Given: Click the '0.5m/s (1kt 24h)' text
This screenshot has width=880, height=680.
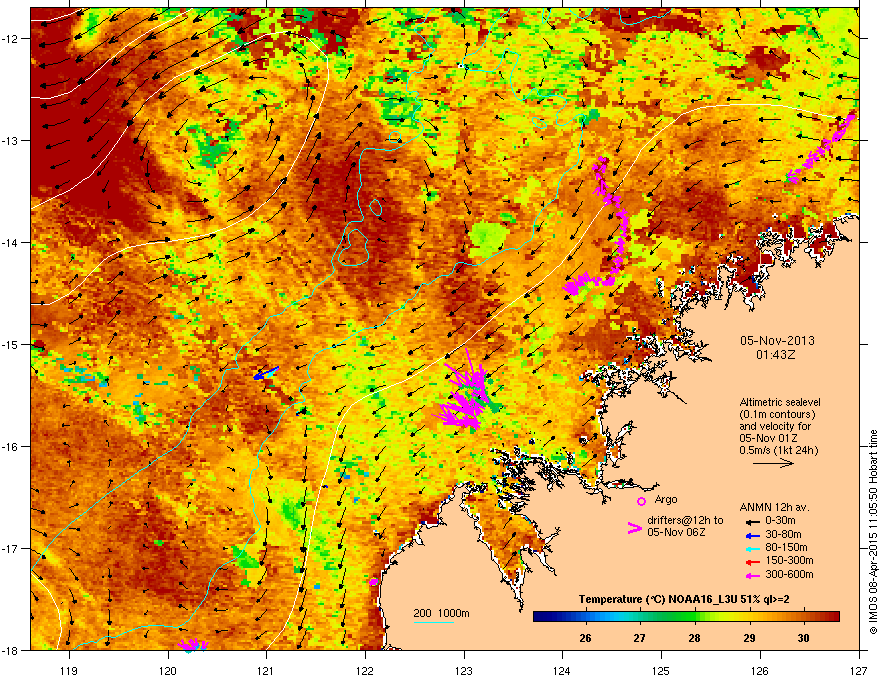Looking at the screenshot, I should click(778, 450).
